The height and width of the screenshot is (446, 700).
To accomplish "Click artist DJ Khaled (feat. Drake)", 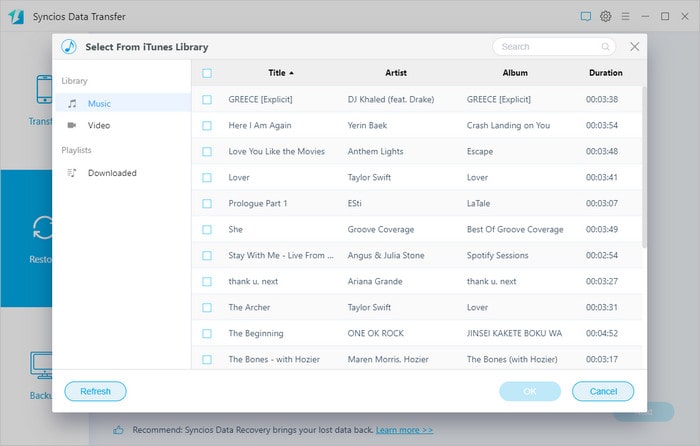I will point(391,99).
